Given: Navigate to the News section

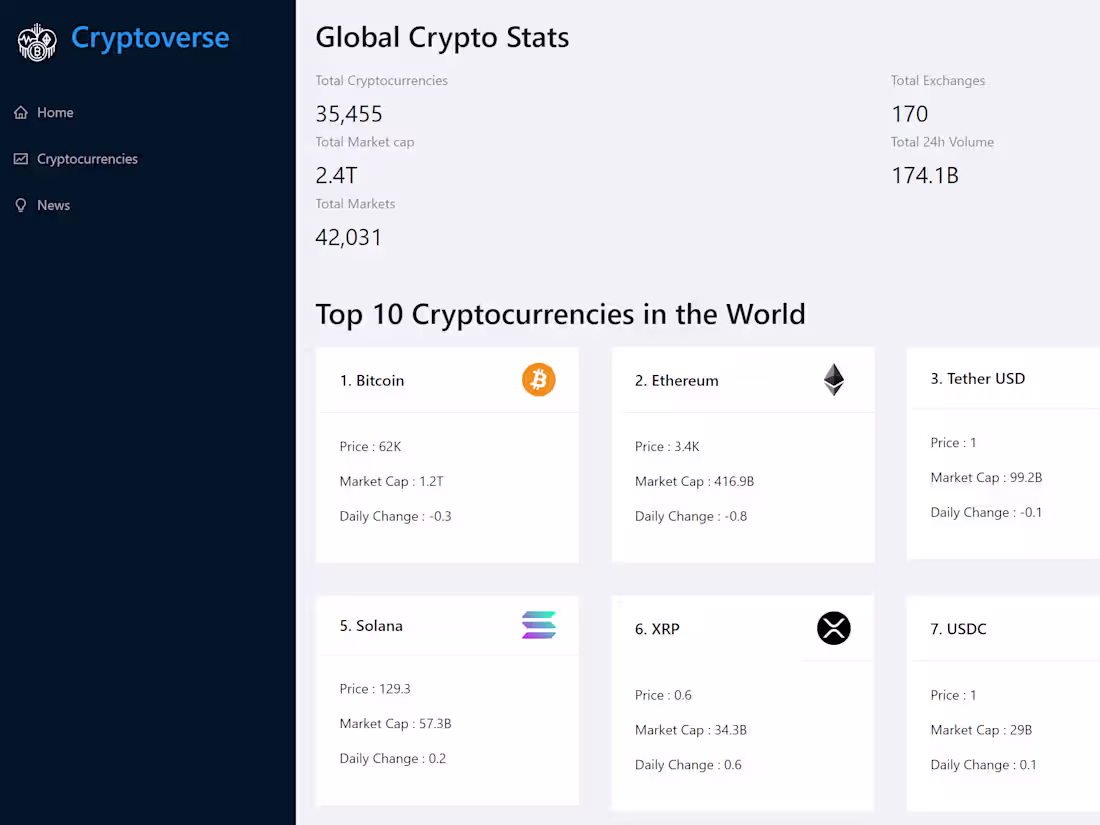Looking at the screenshot, I should click(54, 205).
